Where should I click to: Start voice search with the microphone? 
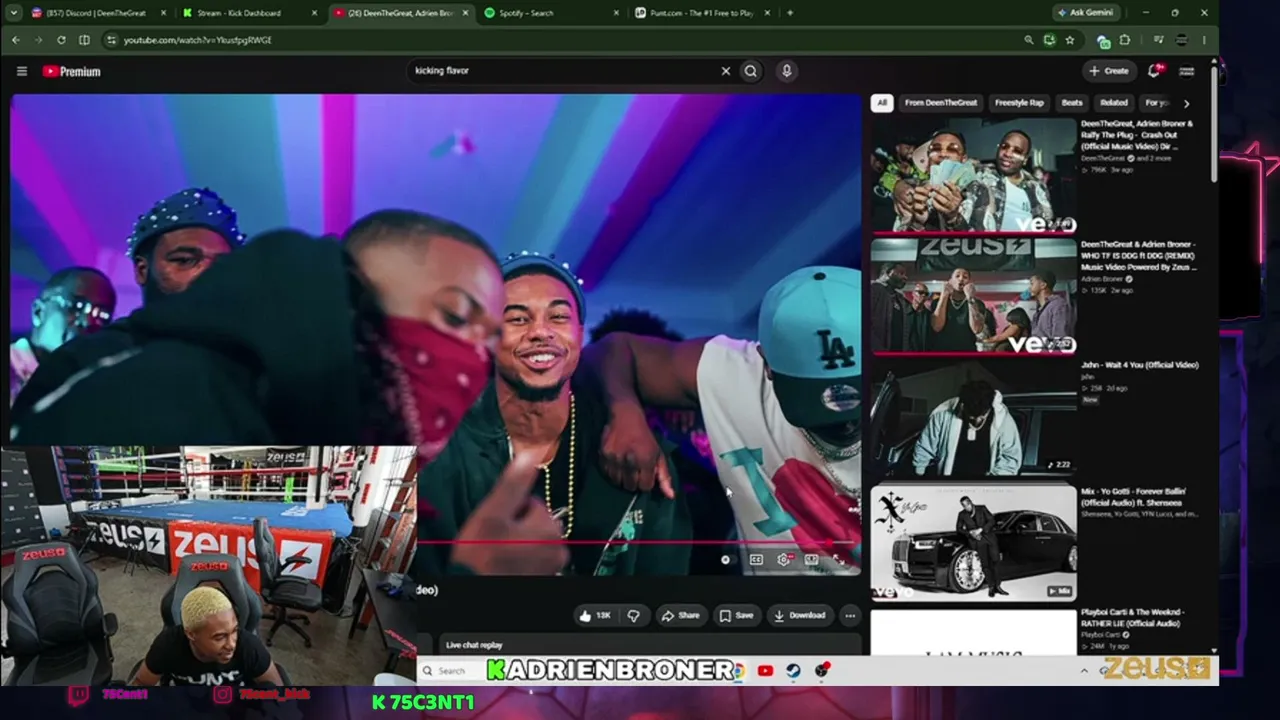[x=787, y=71]
